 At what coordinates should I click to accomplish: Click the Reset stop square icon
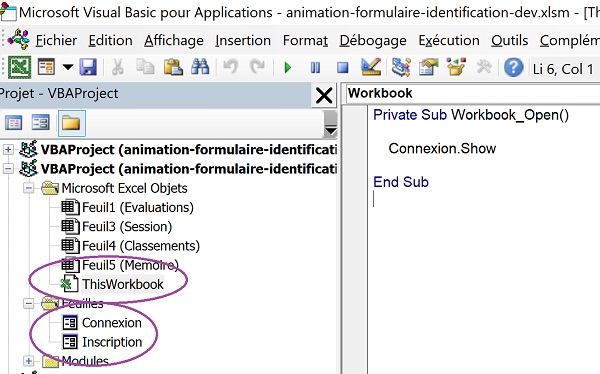[343, 68]
